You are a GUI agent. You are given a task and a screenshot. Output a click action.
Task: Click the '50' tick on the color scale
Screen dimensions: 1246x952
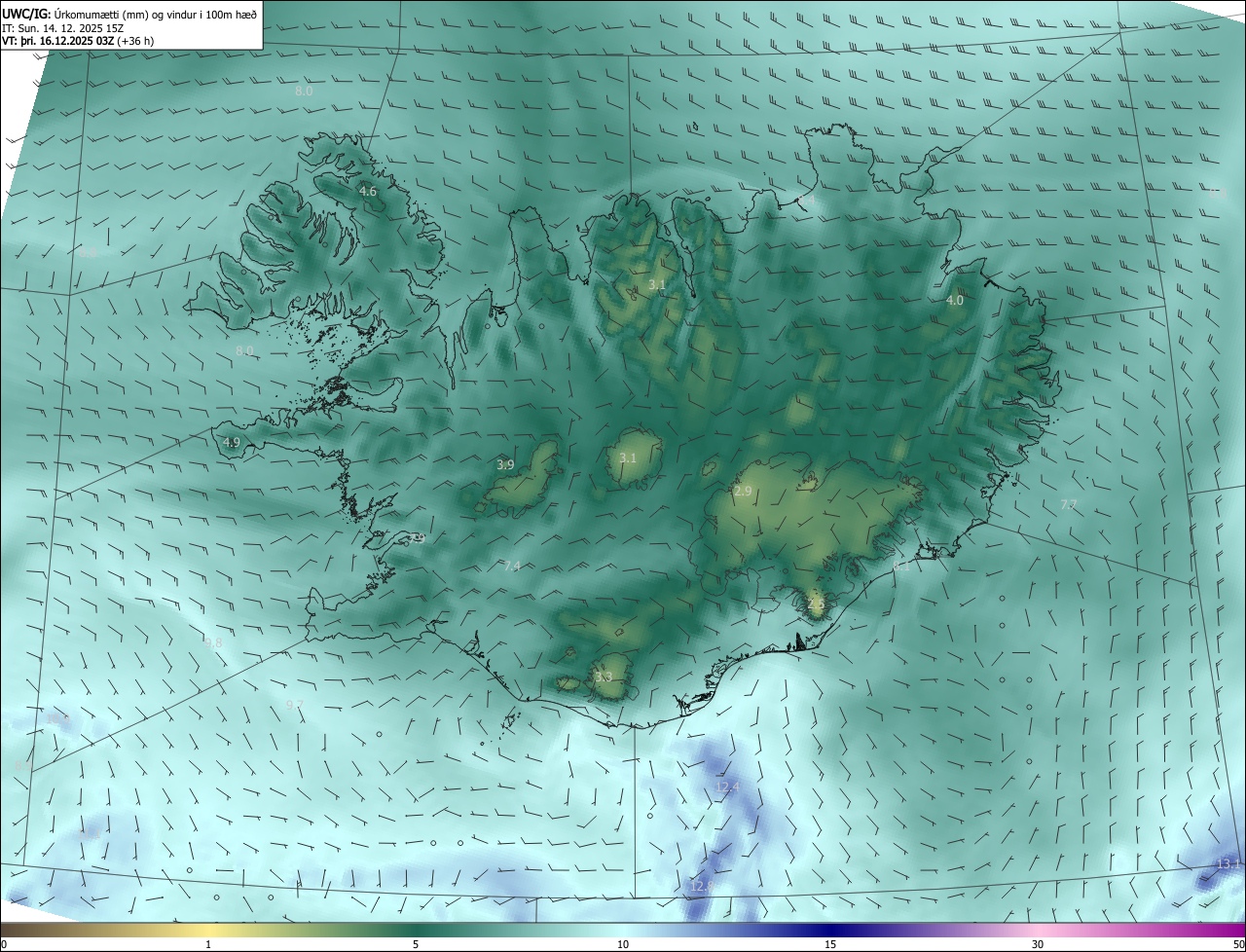coord(1238,945)
